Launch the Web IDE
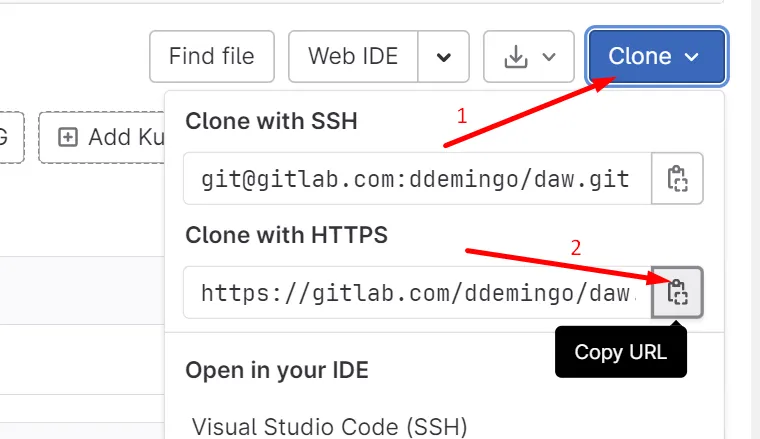The image size is (760, 439). pyautogui.click(x=352, y=56)
